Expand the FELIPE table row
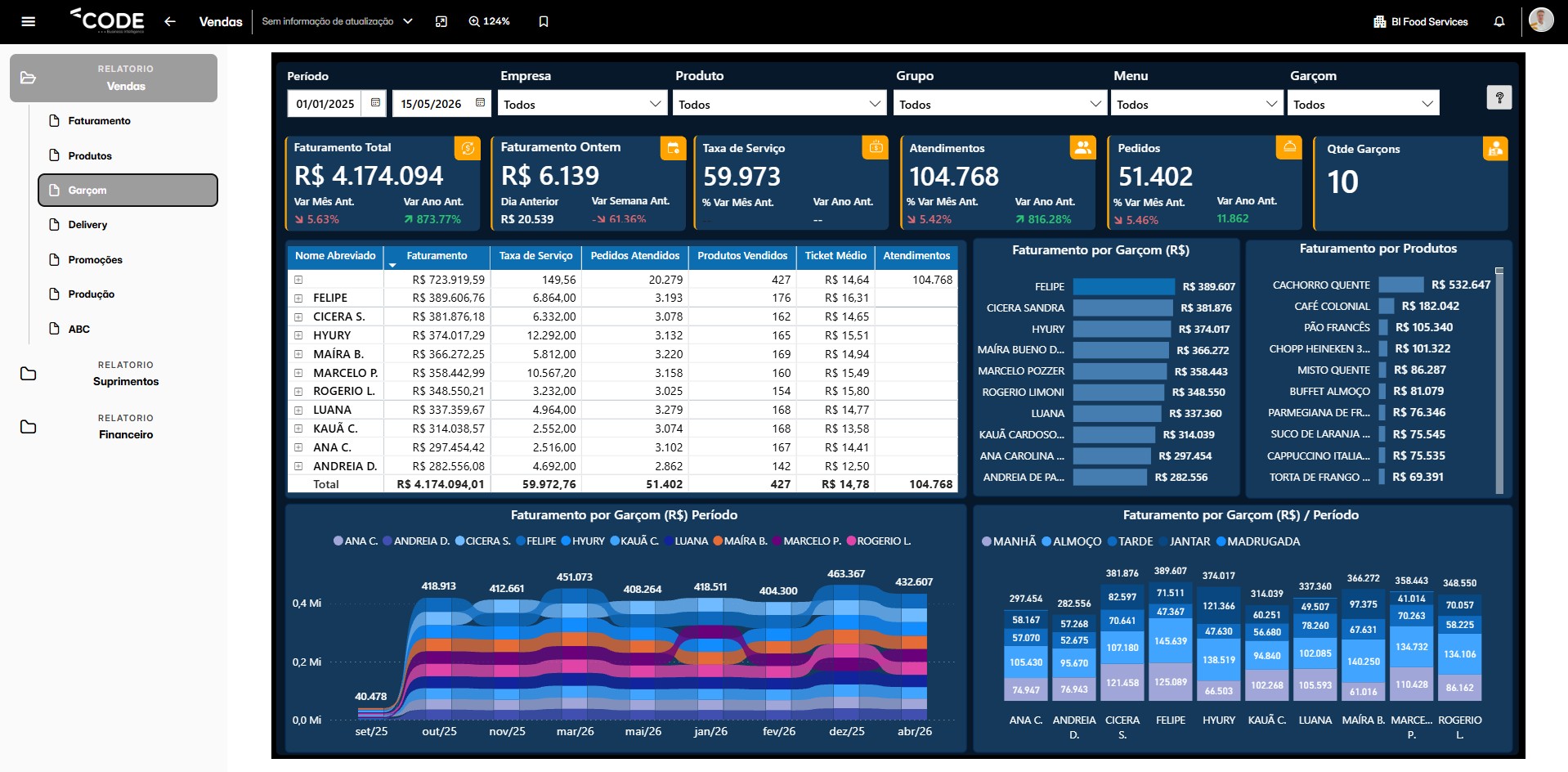The image size is (1568, 772). (298, 298)
